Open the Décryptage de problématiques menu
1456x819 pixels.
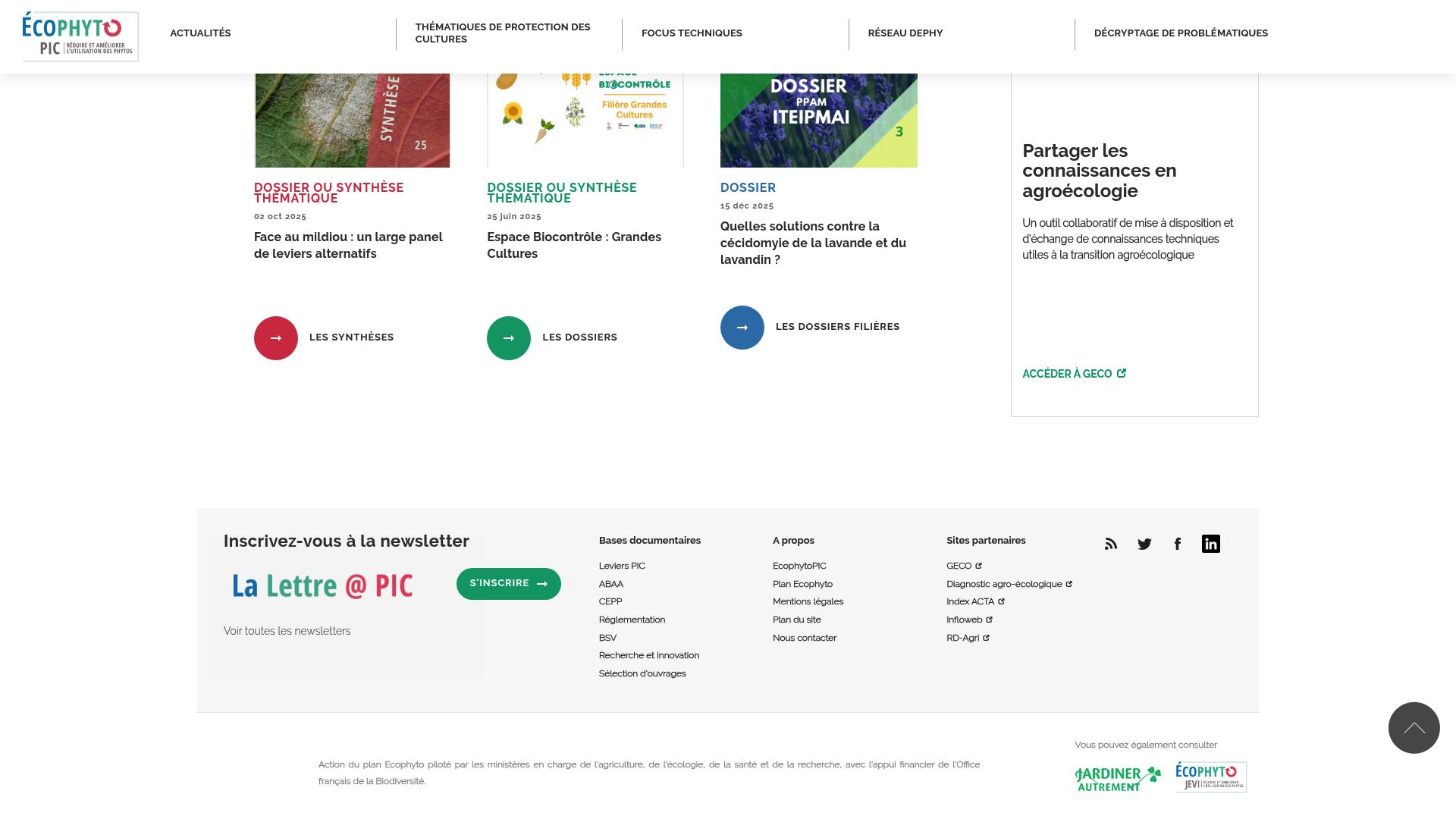1180,33
